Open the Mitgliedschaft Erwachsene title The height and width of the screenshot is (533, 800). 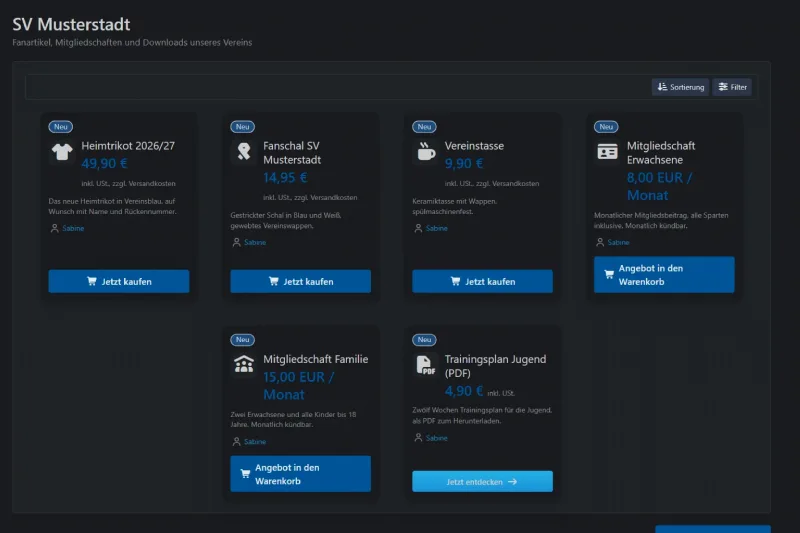(x=661, y=153)
